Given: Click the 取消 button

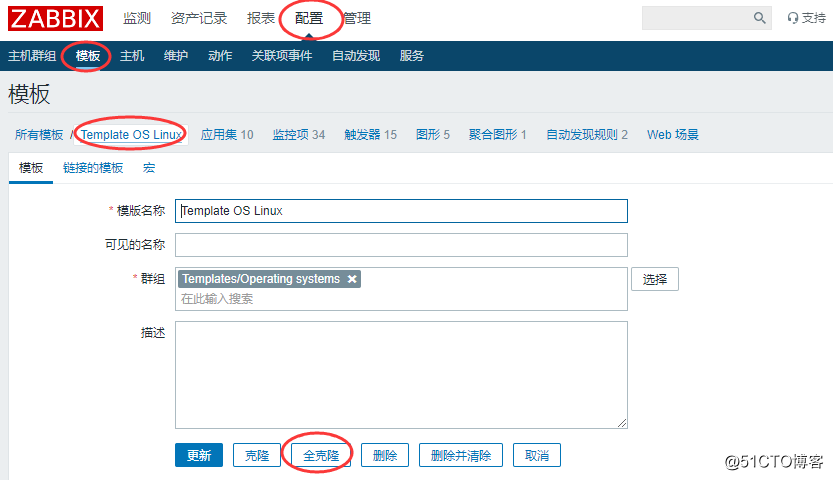Looking at the screenshot, I should (x=537, y=456).
